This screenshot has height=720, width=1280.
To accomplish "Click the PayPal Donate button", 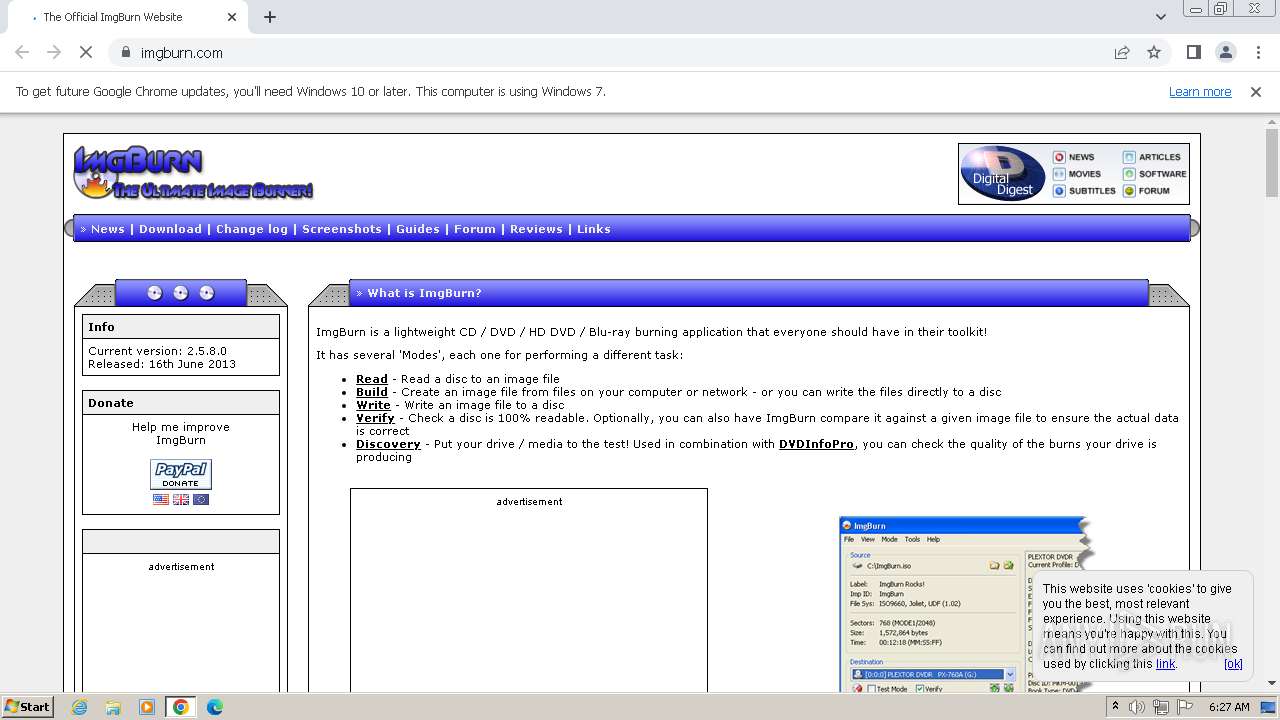I will [181, 474].
